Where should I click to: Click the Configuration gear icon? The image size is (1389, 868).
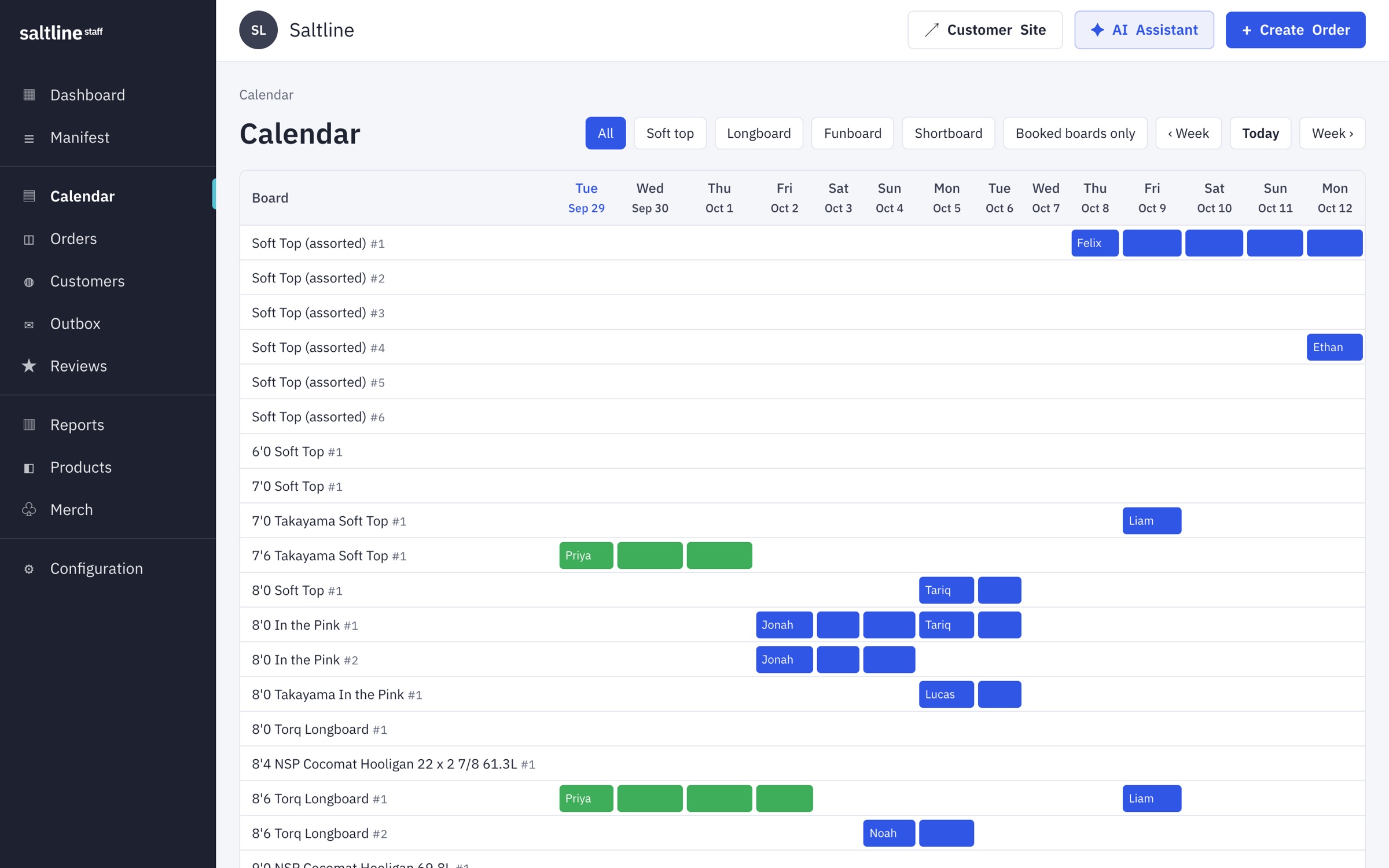[x=29, y=569]
